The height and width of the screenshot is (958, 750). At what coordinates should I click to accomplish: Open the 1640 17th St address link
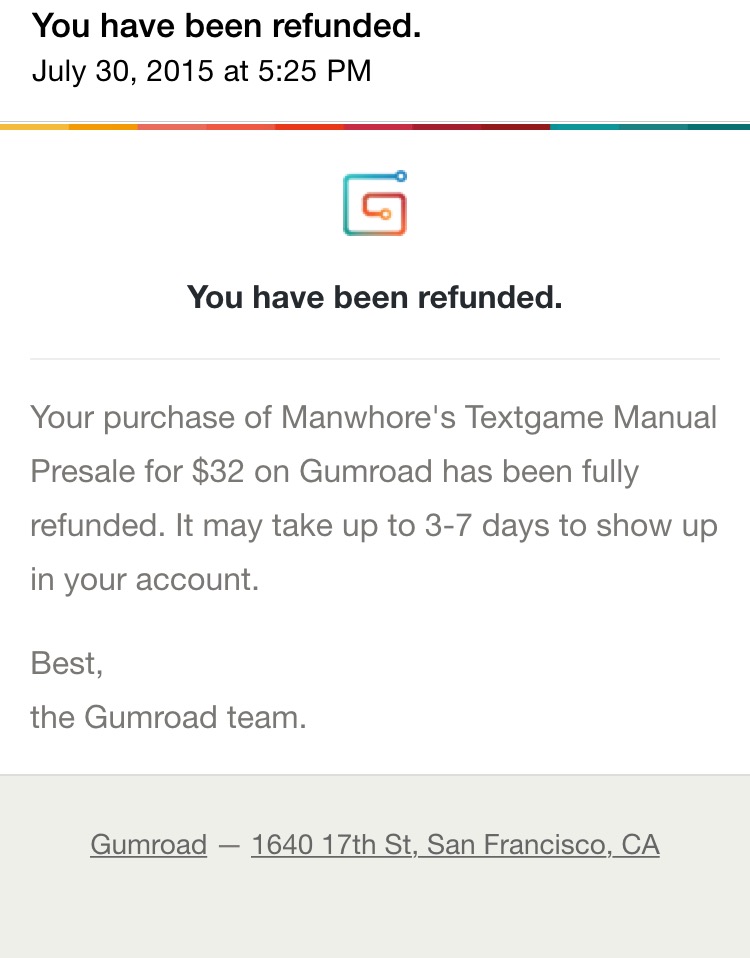pos(455,845)
